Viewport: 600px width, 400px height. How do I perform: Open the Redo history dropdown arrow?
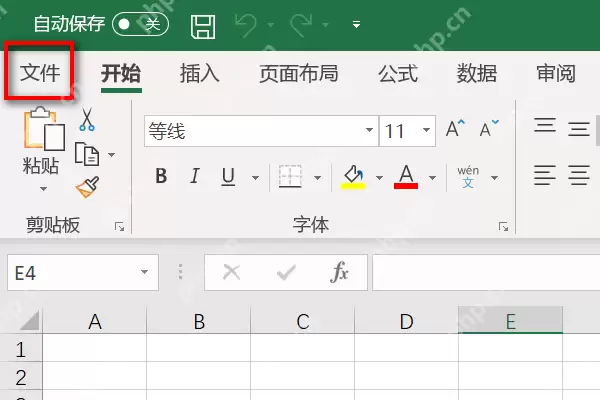click(326, 25)
